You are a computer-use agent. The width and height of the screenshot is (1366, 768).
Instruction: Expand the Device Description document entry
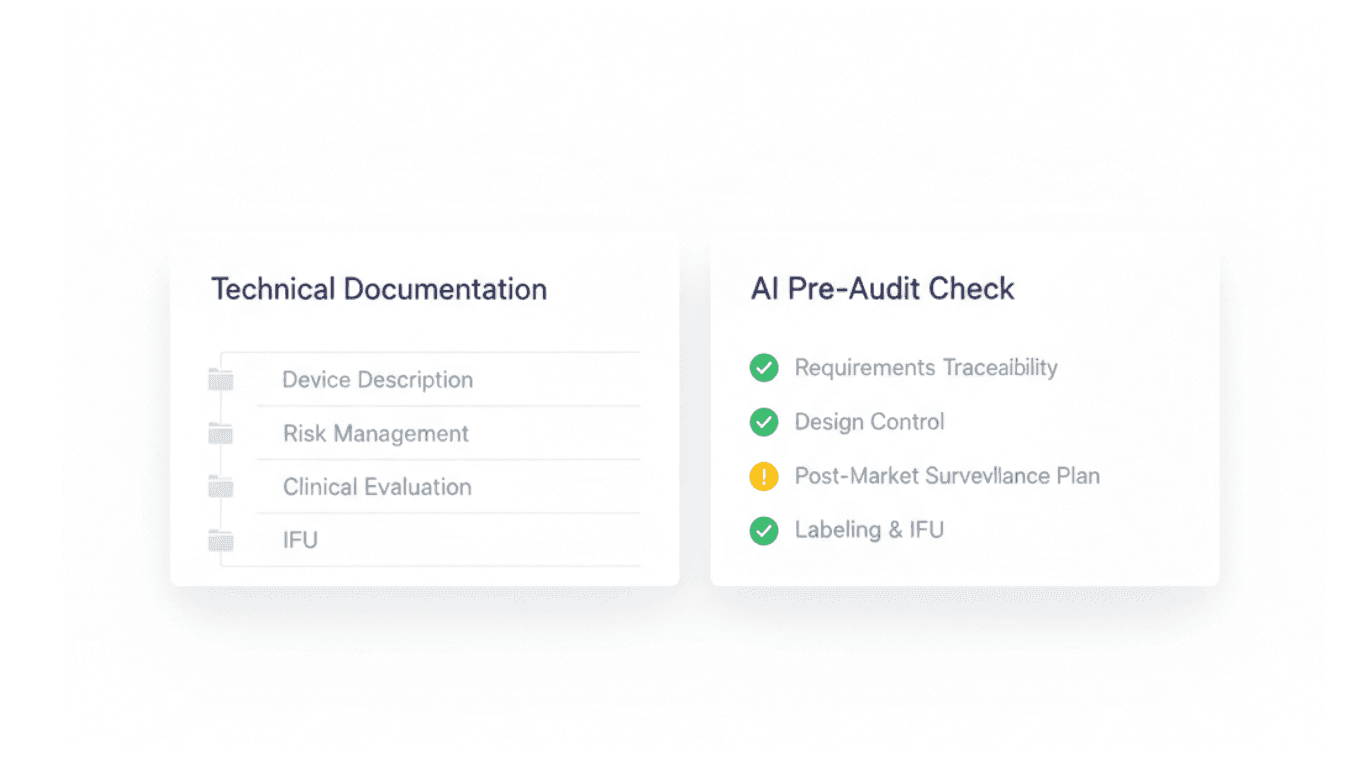377,380
